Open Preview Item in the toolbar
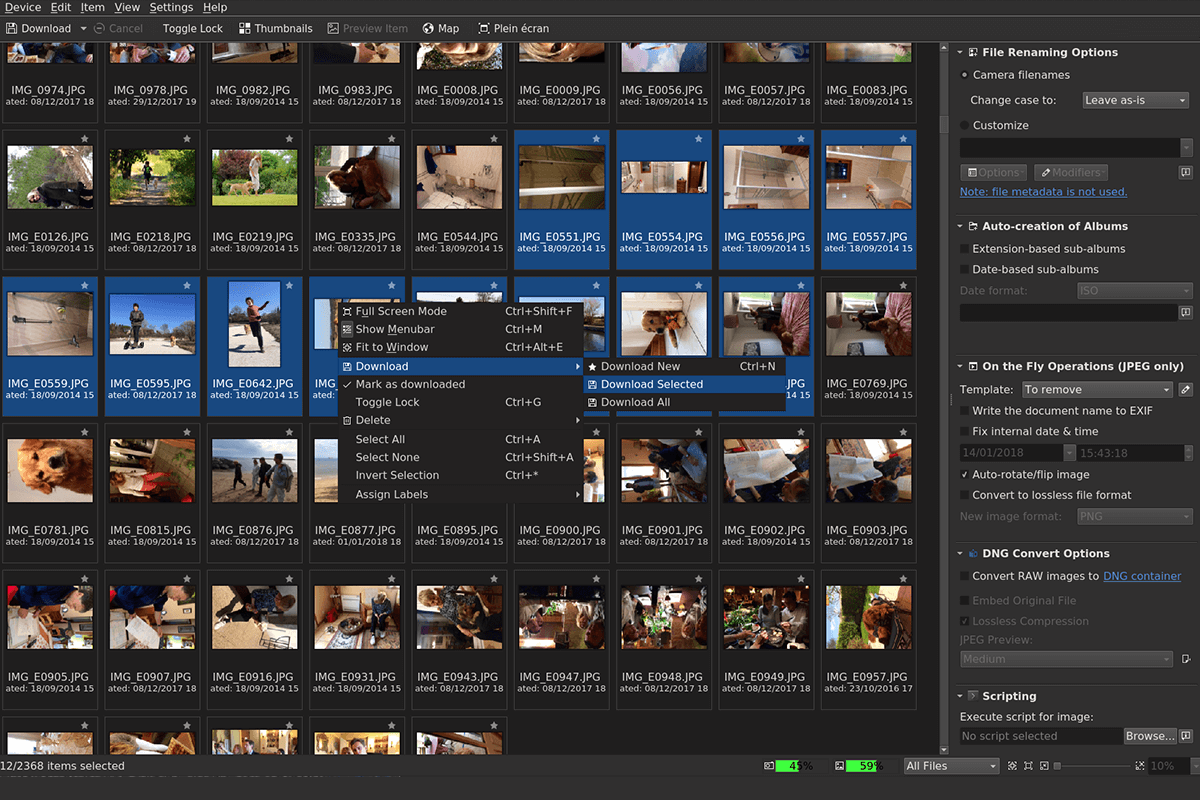This screenshot has width=1200, height=800. [x=367, y=28]
